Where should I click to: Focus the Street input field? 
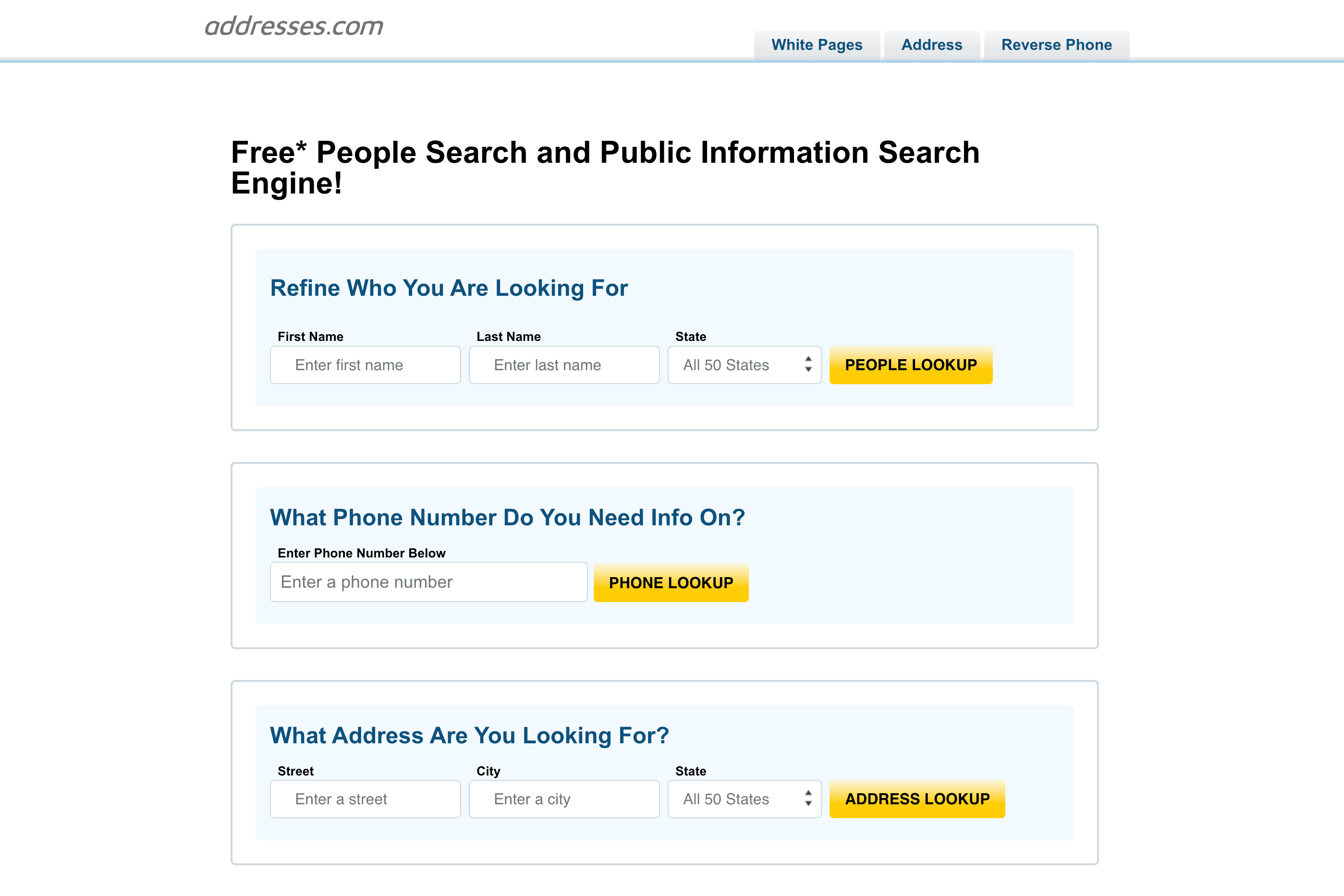point(365,799)
